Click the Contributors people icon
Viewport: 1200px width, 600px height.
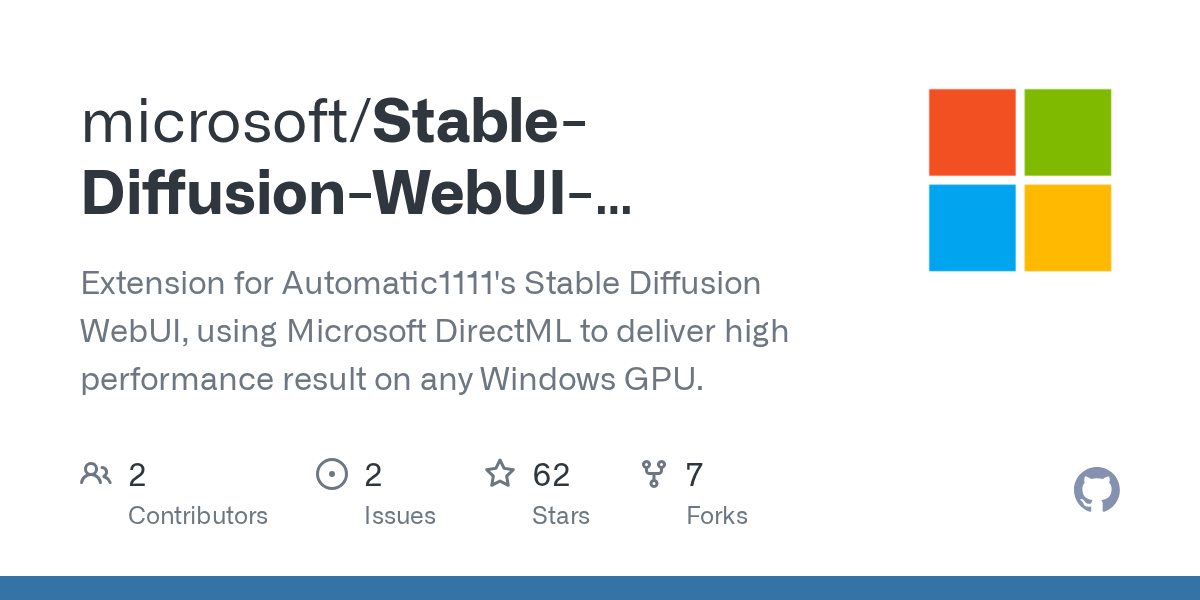click(96, 473)
